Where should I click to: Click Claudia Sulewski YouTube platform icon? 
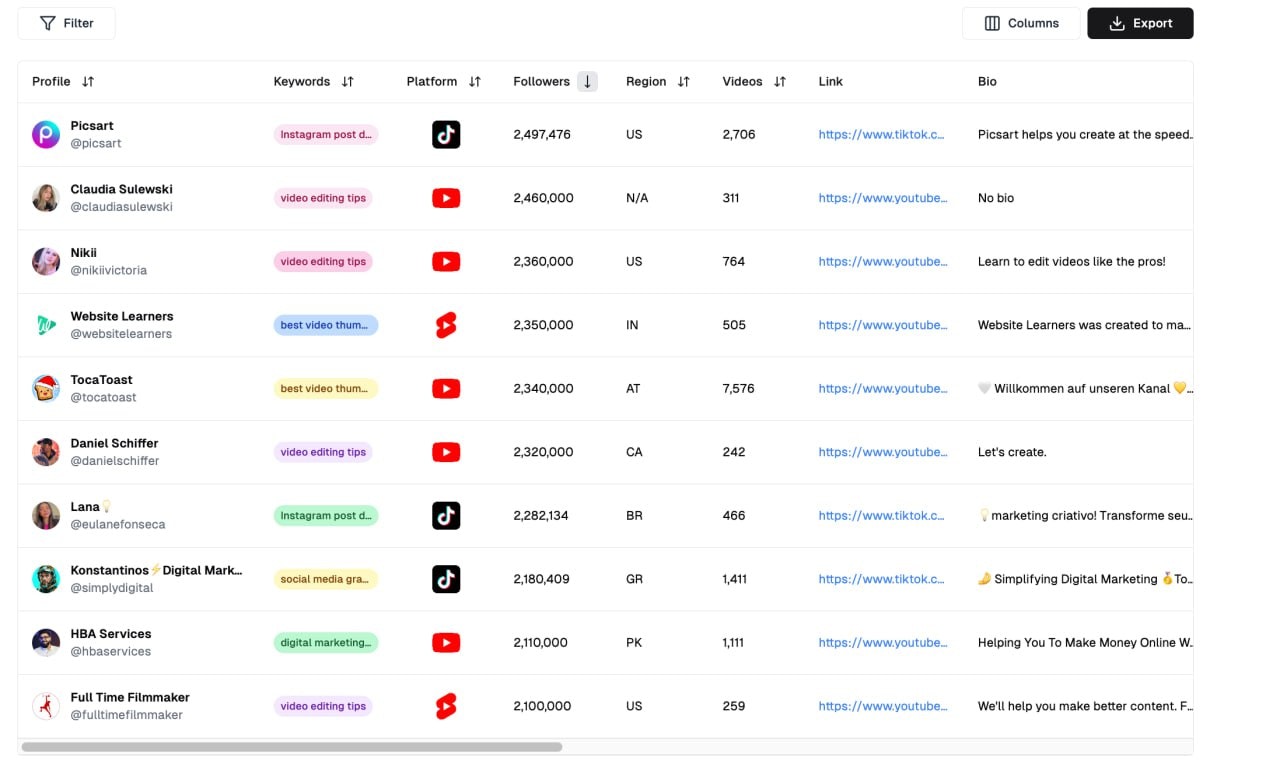point(446,198)
